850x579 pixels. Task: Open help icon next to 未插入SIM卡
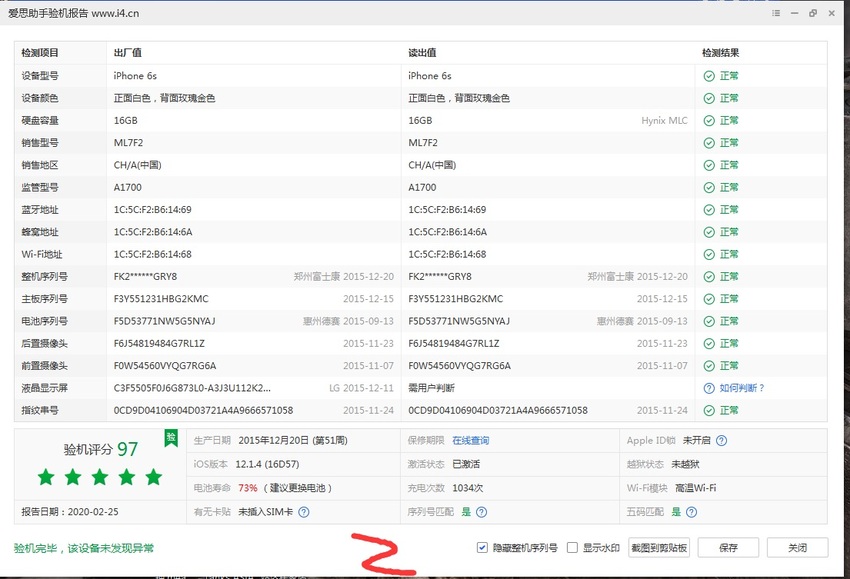(x=304, y=512)
